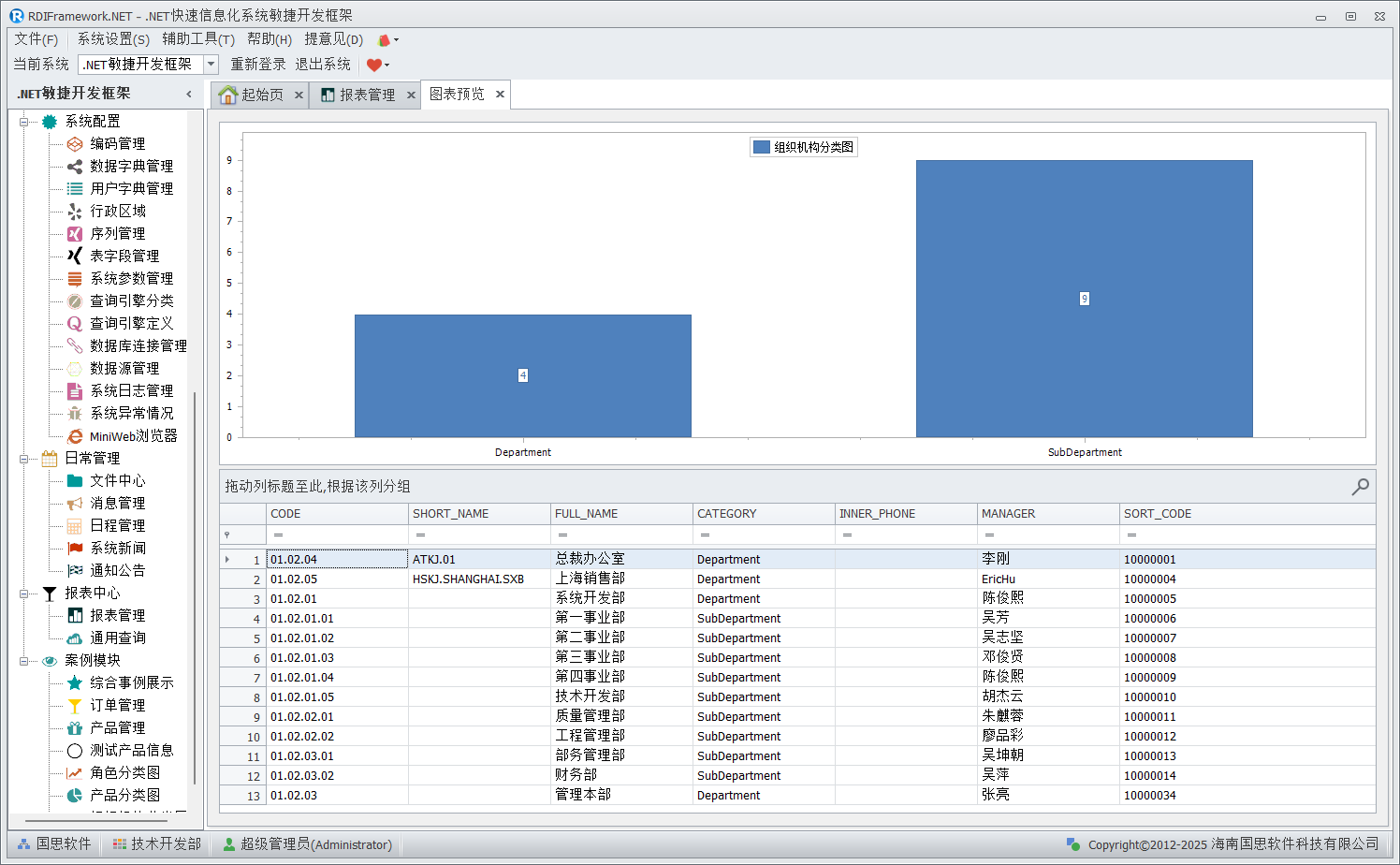Click the red heart toolbar icon
The image size is (1400, 865).
pos(374,65)
